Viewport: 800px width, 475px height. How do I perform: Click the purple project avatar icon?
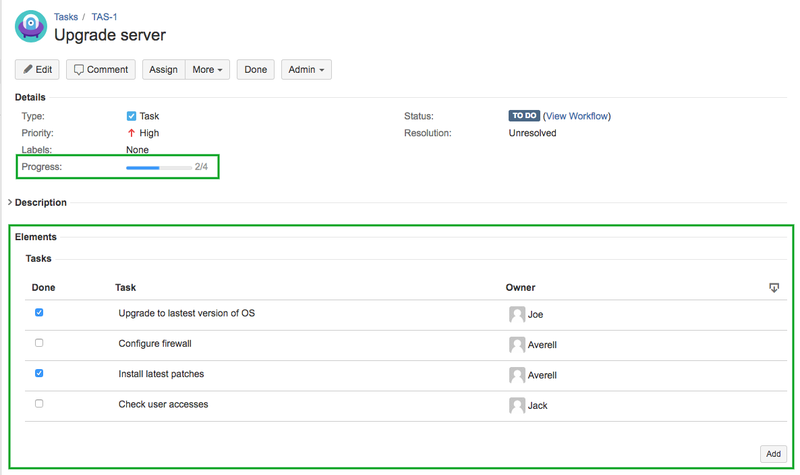pyautogui.click(x=30, y=26)
